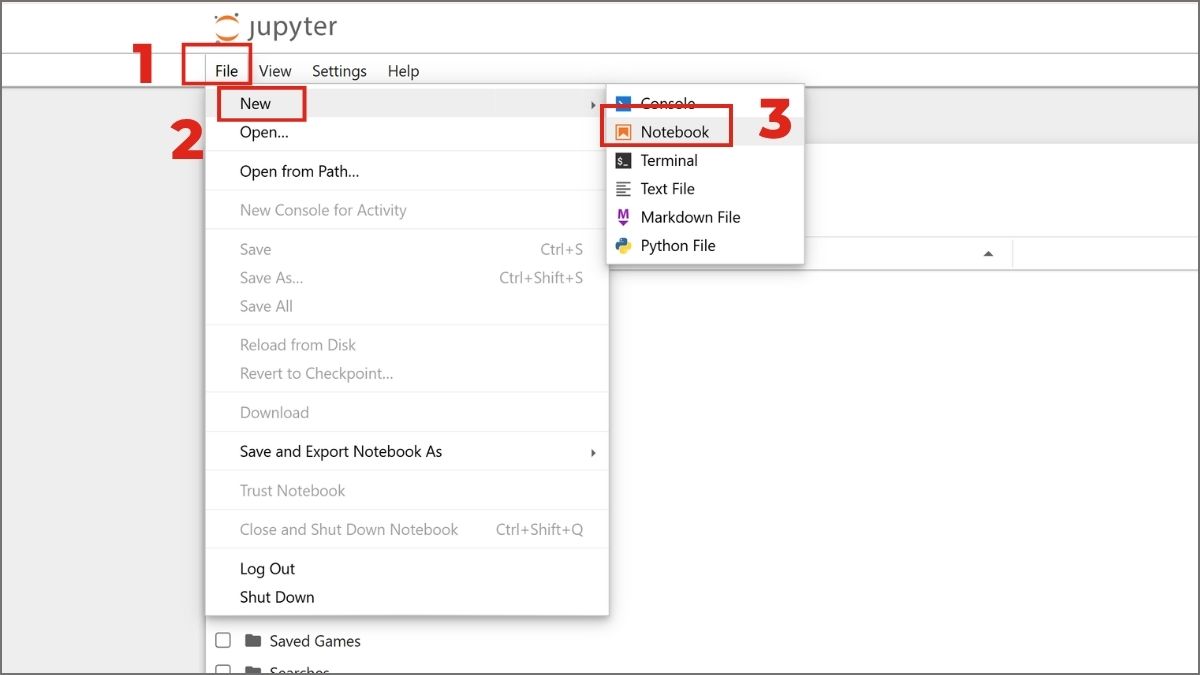This screenshot has height=675, width=1200.
Task: Check the Saved Games folder checkbox
Action: 223,640
